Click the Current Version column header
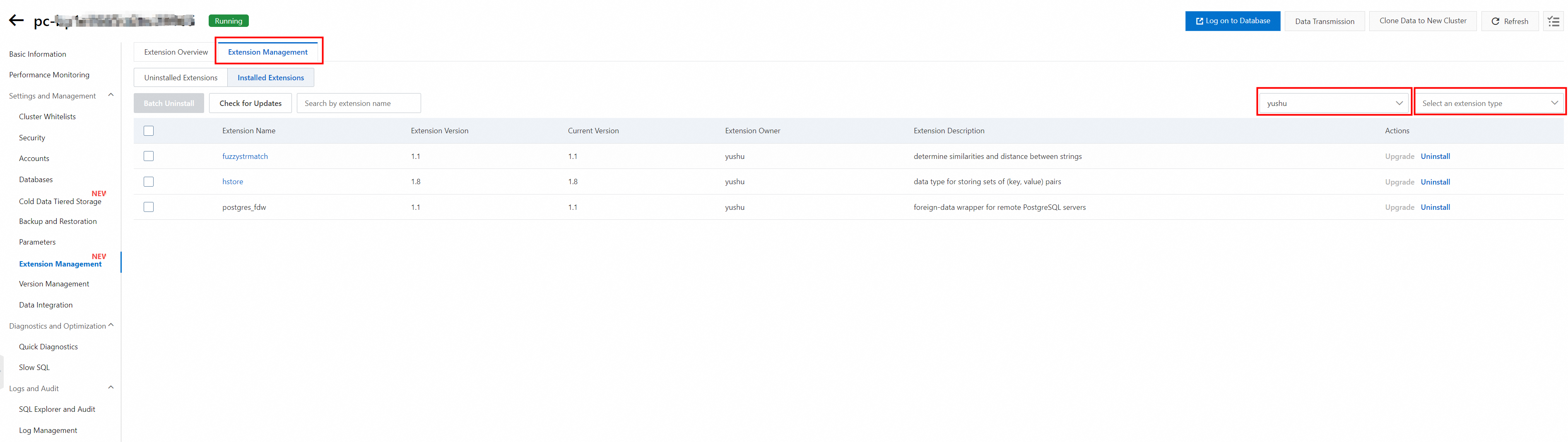The image size is (1568, 442). 593,131
